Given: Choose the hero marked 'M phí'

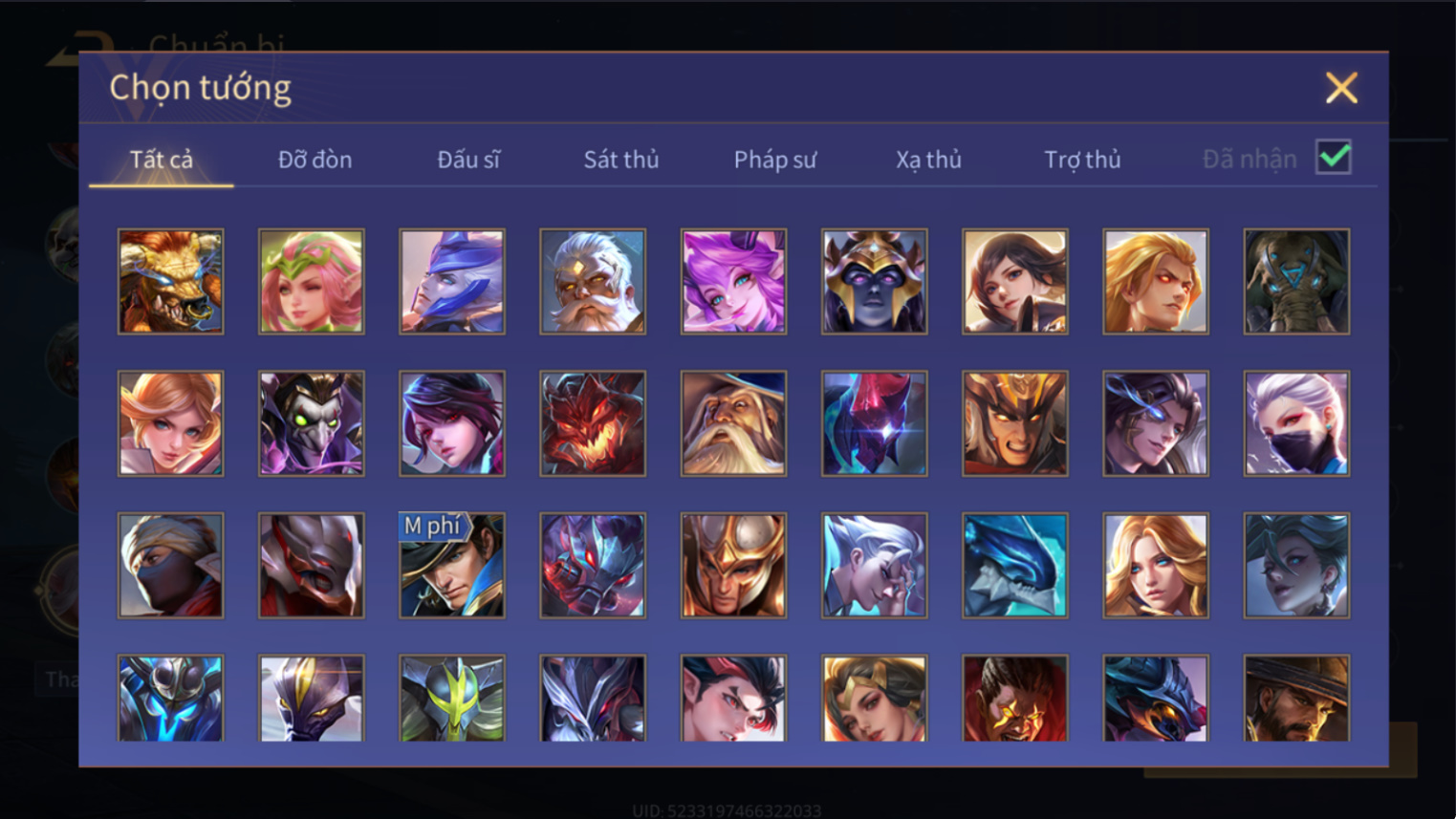Looking at the screenshot, I should click(452, 566).
